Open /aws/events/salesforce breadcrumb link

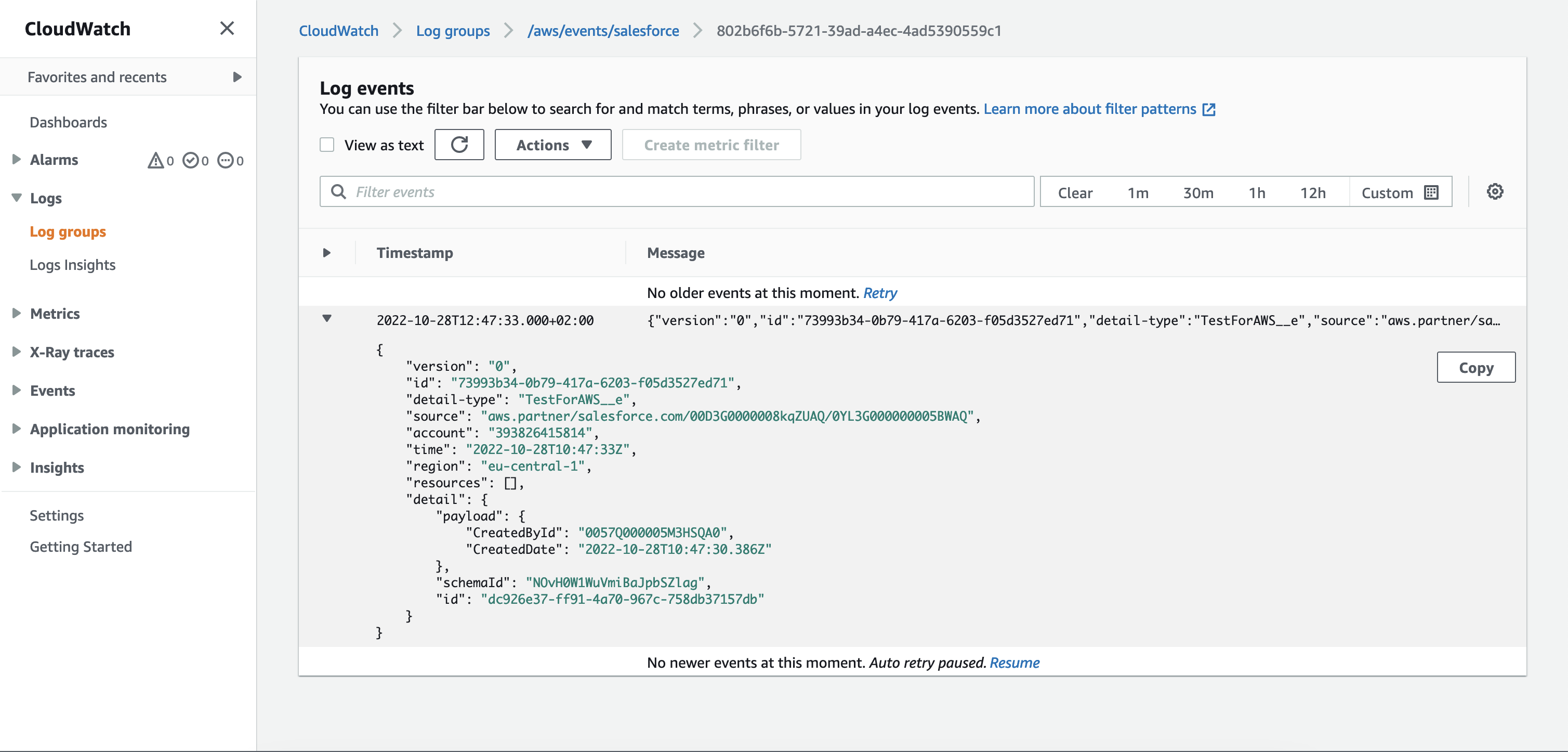pyautogui.click(x=602, y=31)
